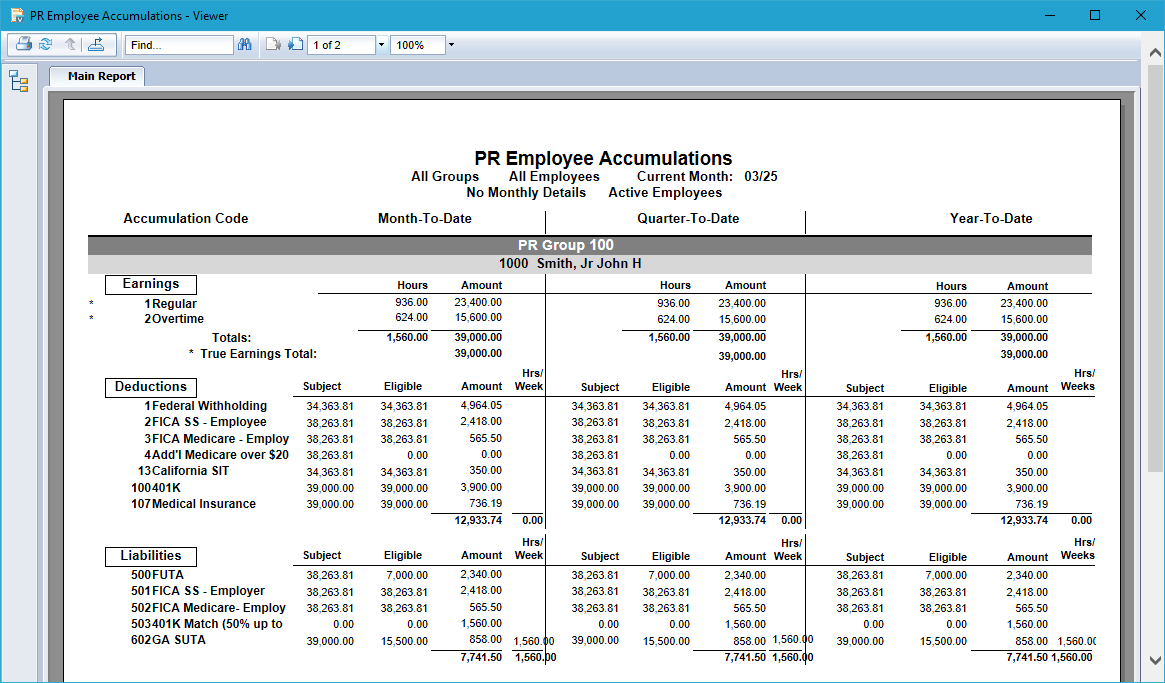This screenshot has width=1165, height=683.
Task: Minimize the viewer window
Action: 1050,16
